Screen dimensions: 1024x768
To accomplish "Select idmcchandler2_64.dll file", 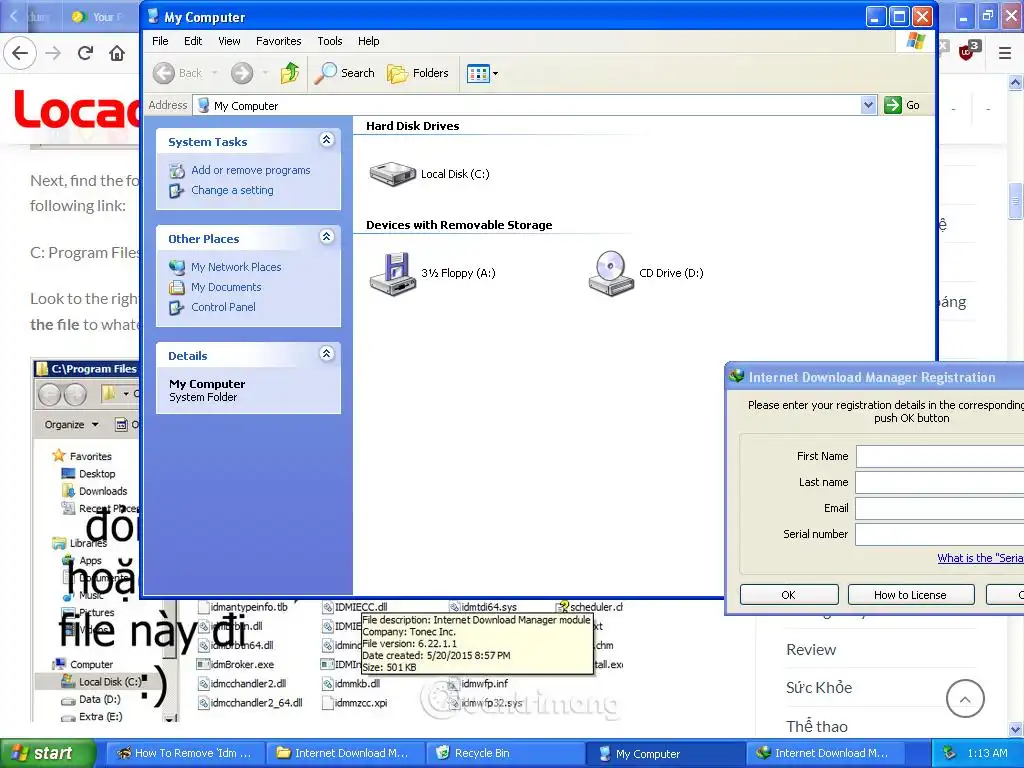I will click(250, 703).
